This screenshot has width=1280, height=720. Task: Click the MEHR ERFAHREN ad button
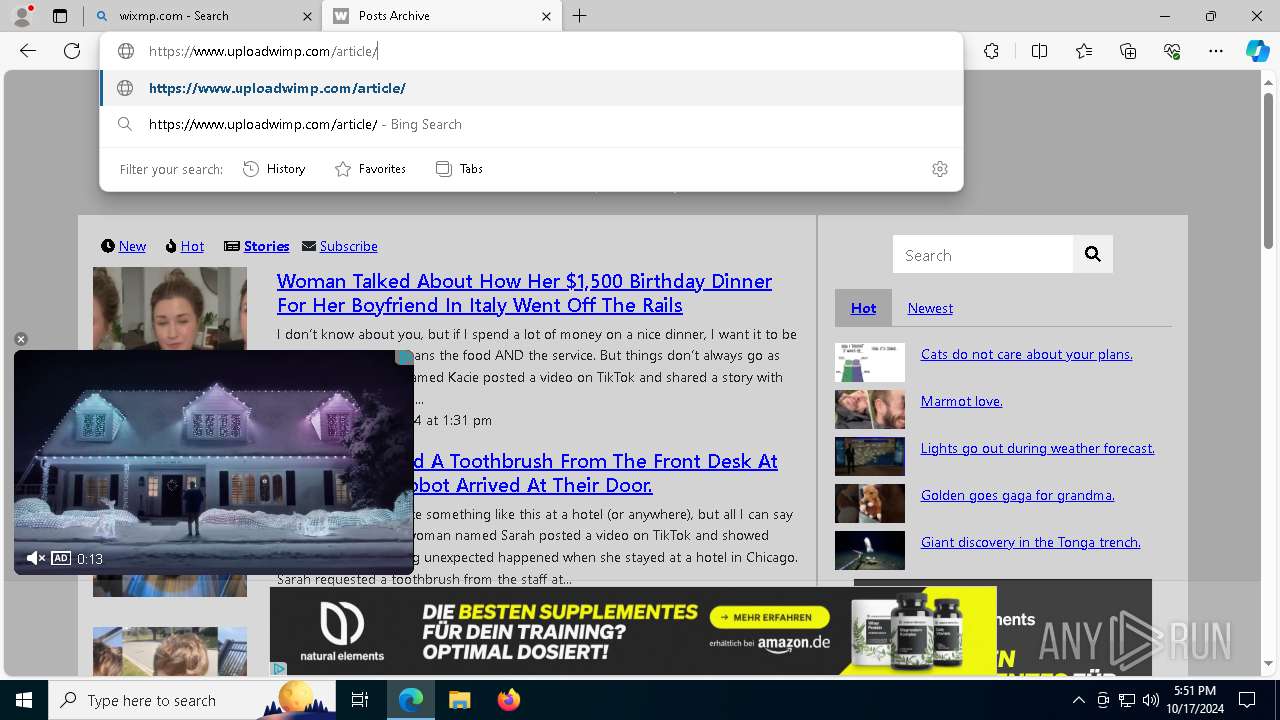click(x=768, y=617)
